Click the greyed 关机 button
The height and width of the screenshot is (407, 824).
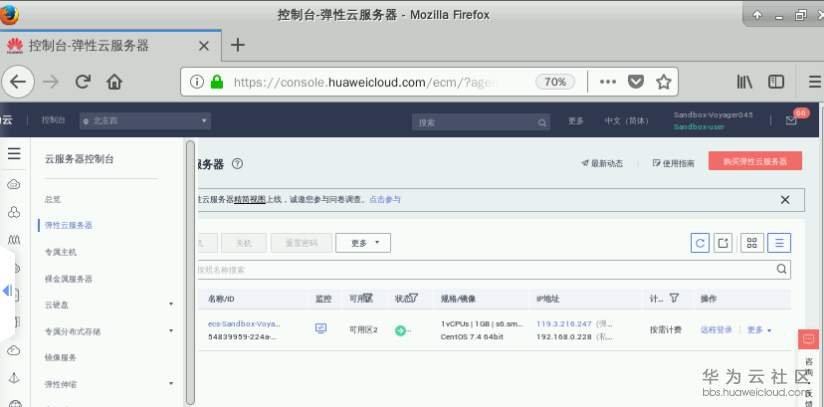pyautogui.click(x=244, y=243)
